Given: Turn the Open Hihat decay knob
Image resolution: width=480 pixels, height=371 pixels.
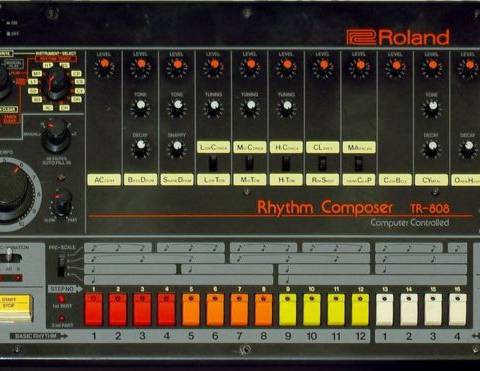Looking at the screenshot, I should point(468,148).
